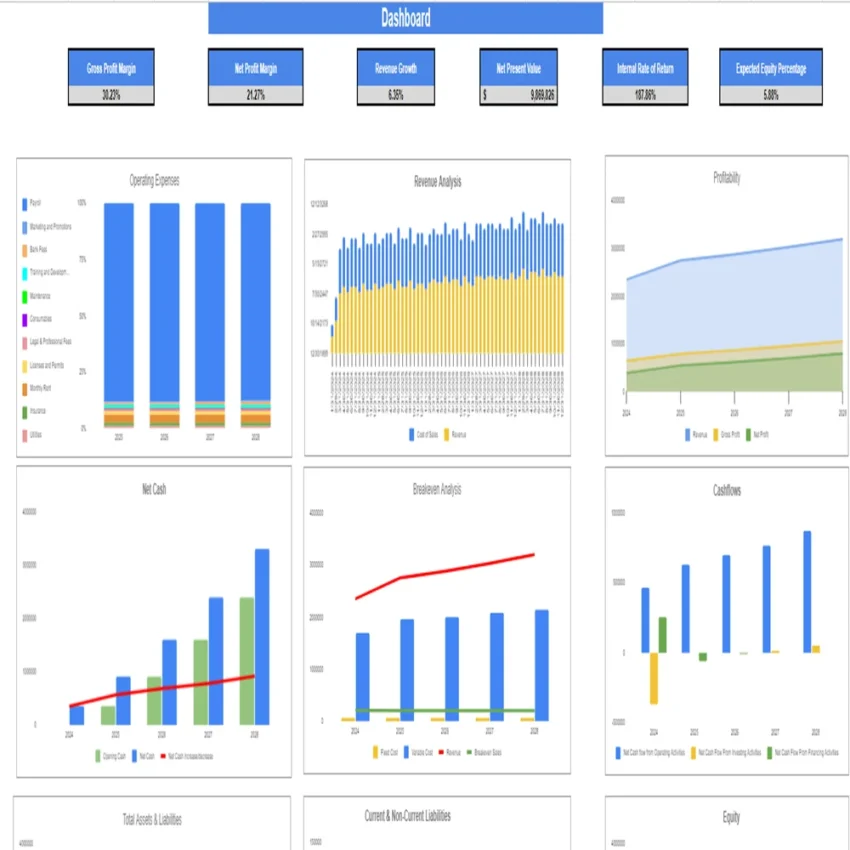Select the Maintenance legend marker
Viewport: 850px width, 850px height.
(25, 295)
